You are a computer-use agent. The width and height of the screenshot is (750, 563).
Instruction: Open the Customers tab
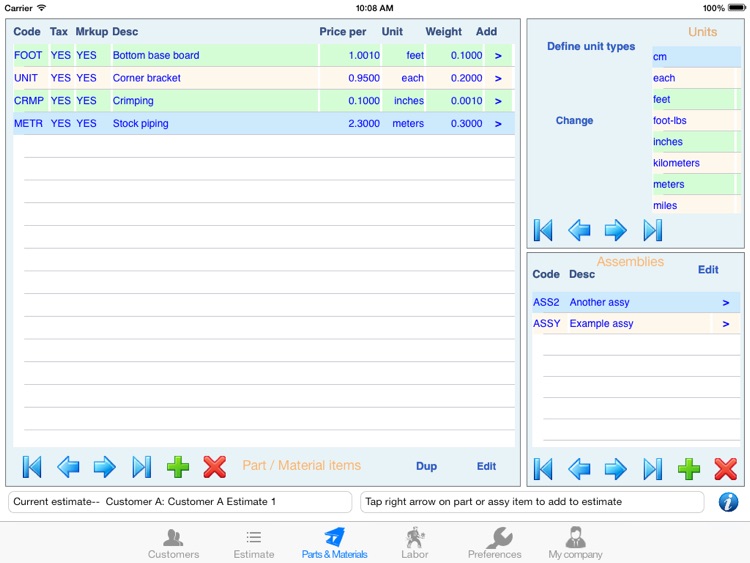pos(173,544)
